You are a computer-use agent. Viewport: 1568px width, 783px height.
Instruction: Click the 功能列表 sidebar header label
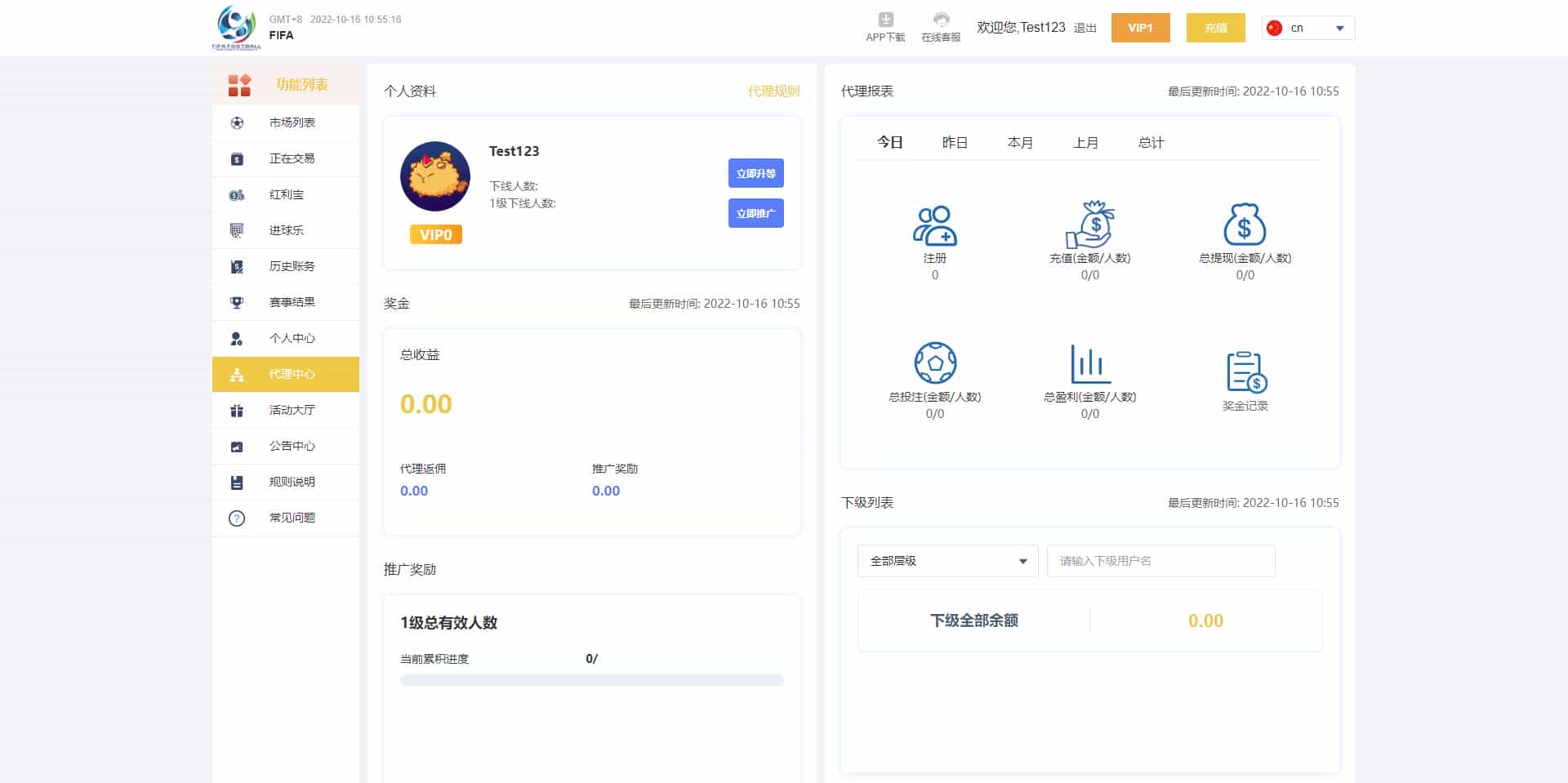[x=301, y=85]
